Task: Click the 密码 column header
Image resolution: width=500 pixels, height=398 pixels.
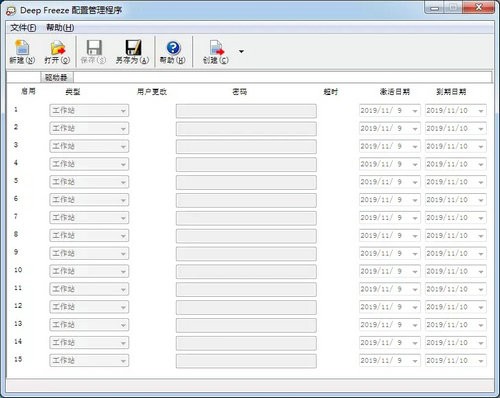Action: pos(240,92)
